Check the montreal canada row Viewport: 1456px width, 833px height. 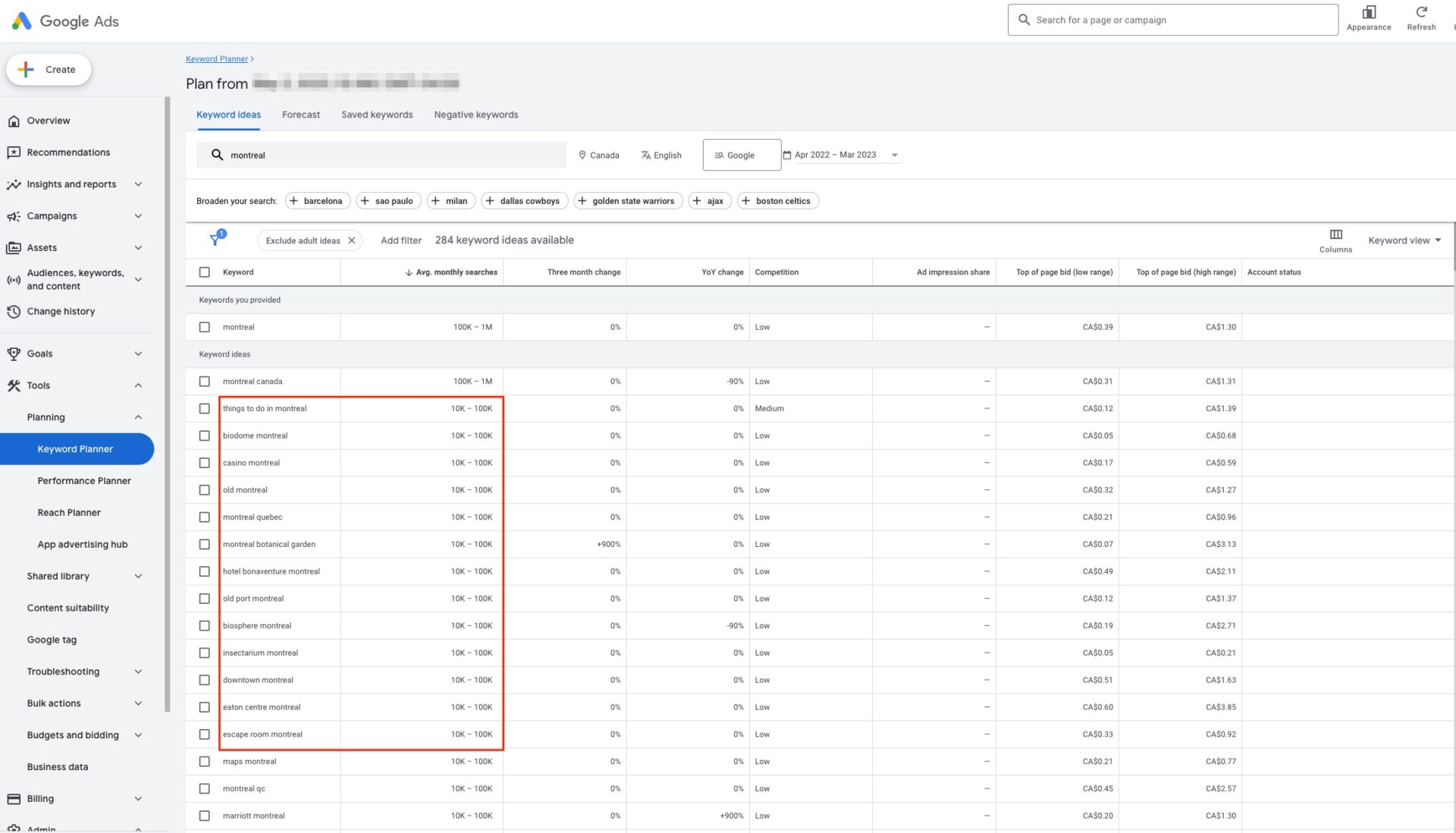204,382
